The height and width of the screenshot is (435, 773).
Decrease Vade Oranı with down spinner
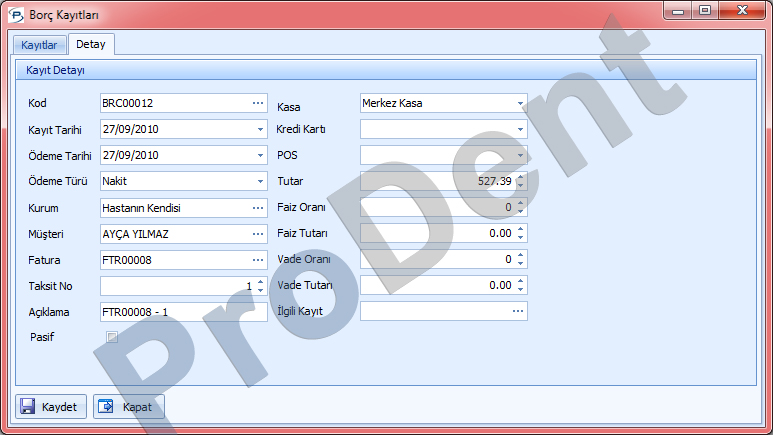(x=521, y=263)
